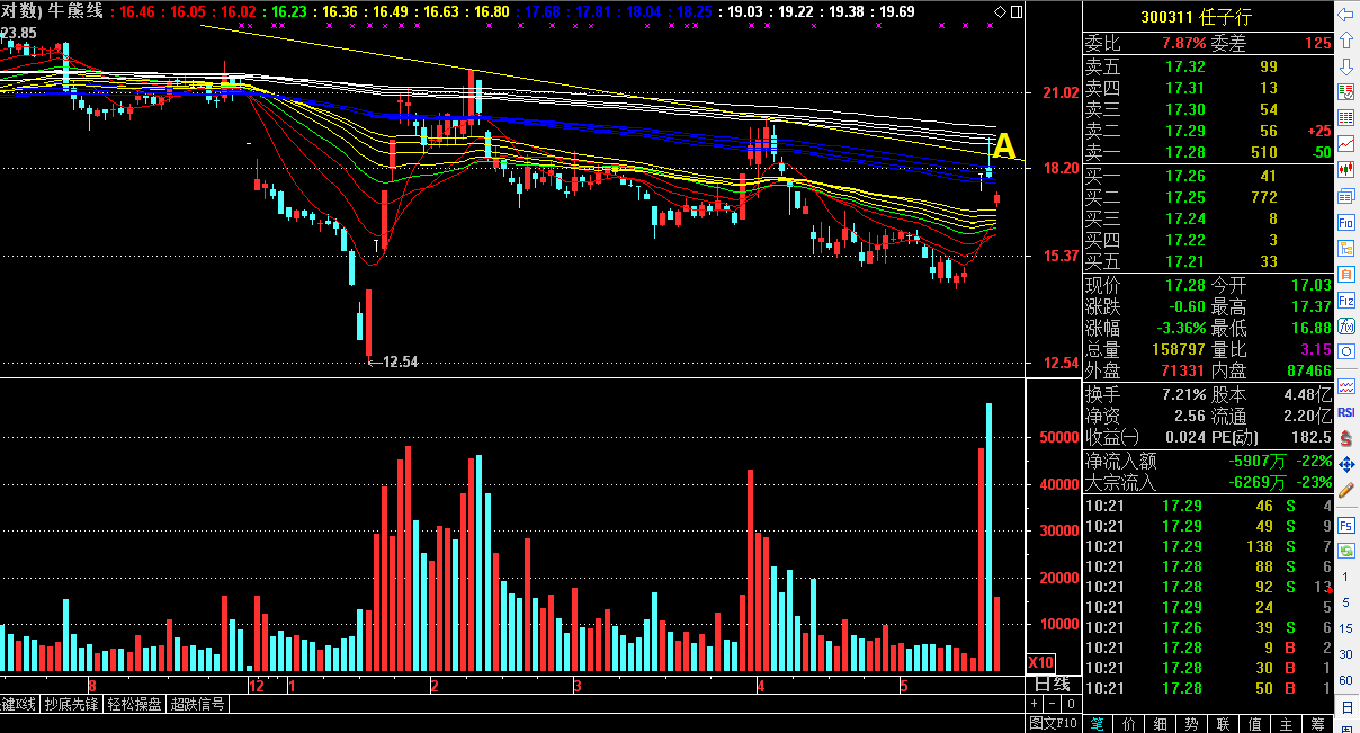This screenshot has width=1360, height=733.
Task: Open the multi-colored quote table icon
Action: click(1346, 119)
